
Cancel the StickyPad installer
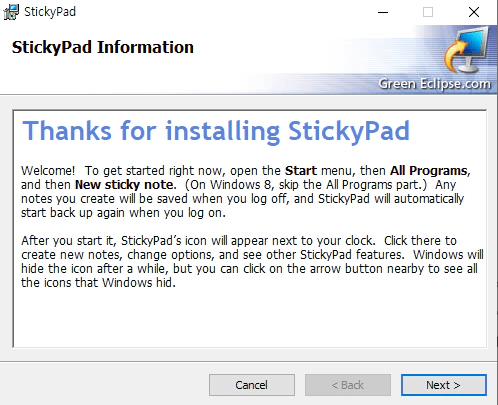tap(252, 385)
